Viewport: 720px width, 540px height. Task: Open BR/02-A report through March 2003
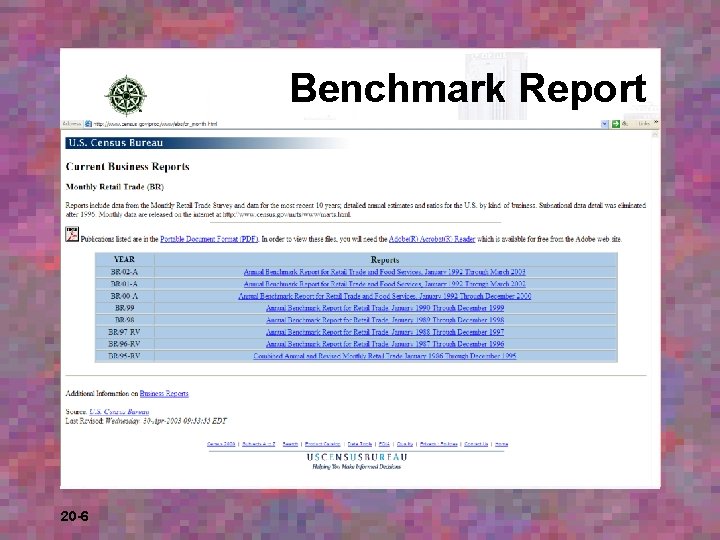pyautogui.click(x=384, y=272)
